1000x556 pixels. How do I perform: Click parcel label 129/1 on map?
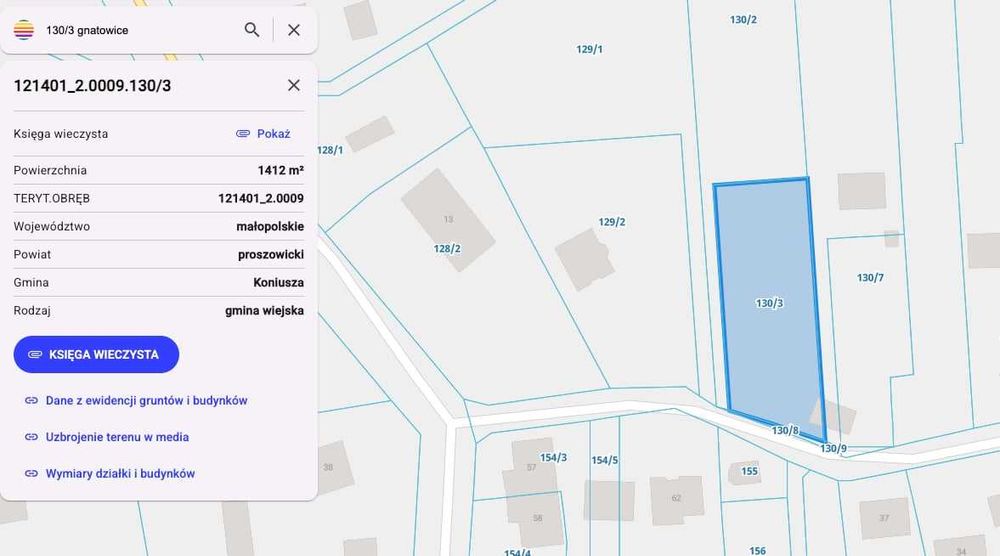coord(589,49)
